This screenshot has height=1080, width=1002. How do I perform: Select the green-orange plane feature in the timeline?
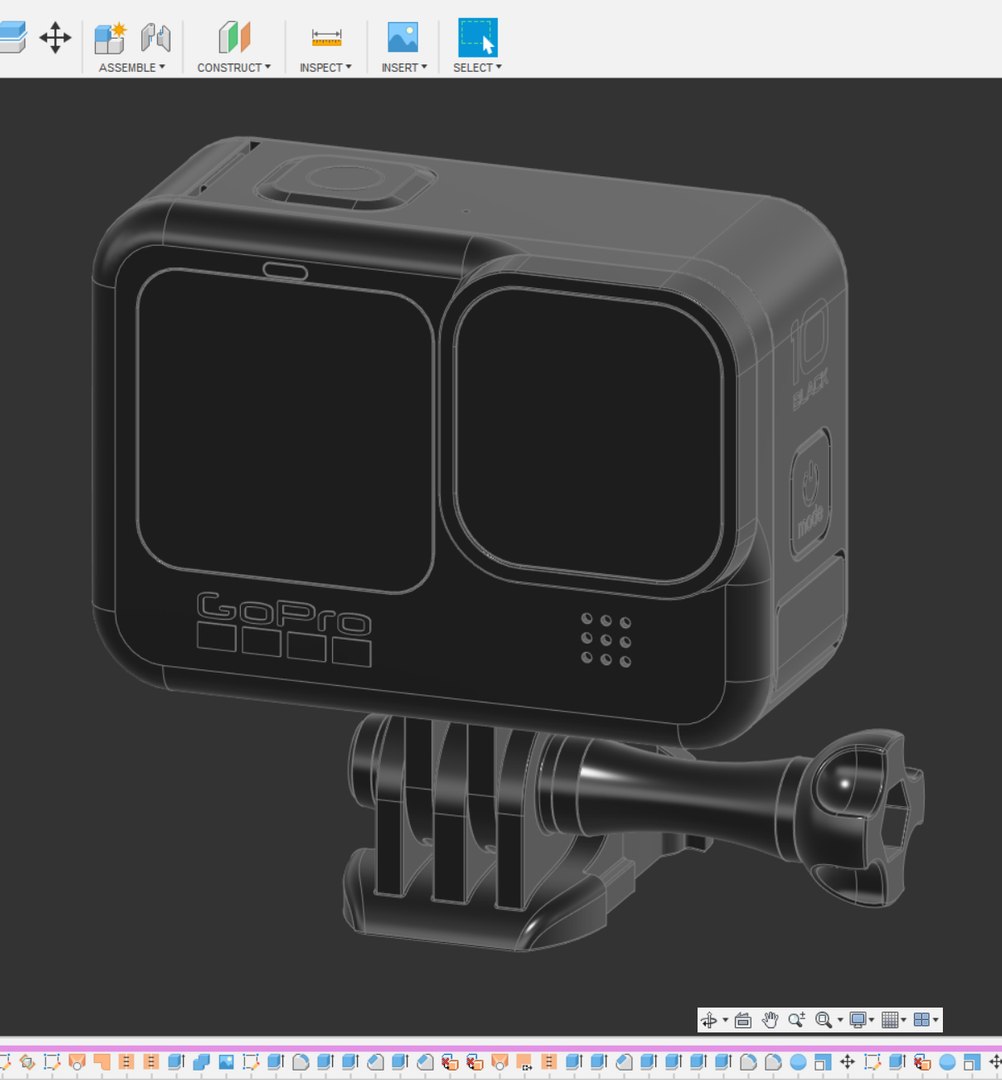click(x=27, y=1062)
